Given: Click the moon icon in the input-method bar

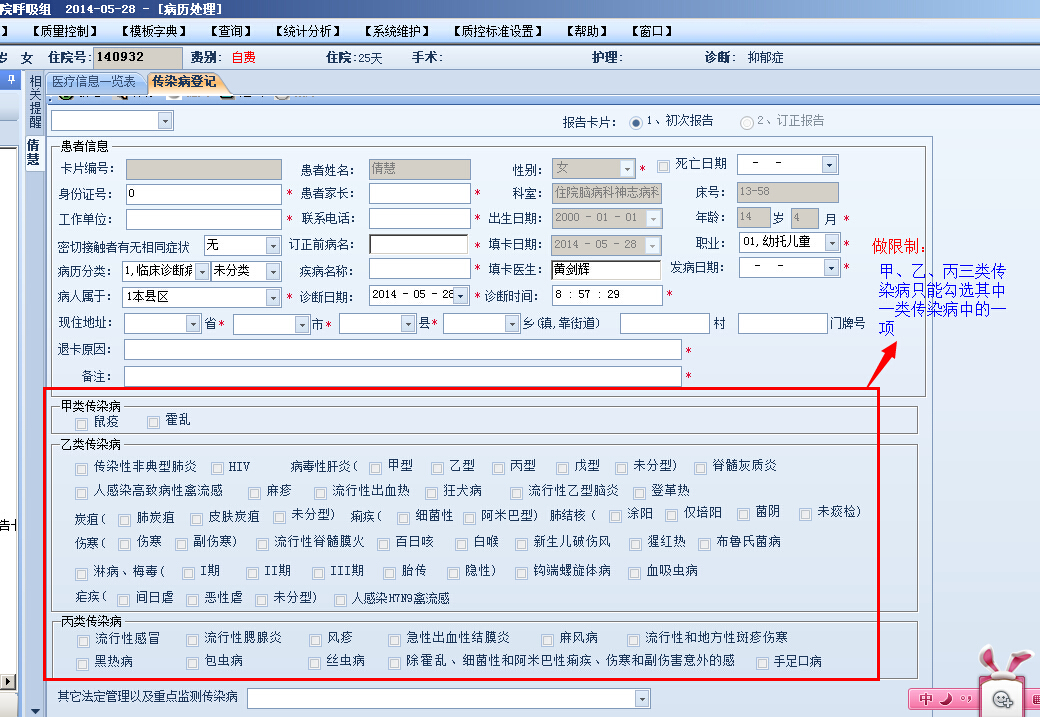Looking at the screenshot, I should (x=946, y=698).
